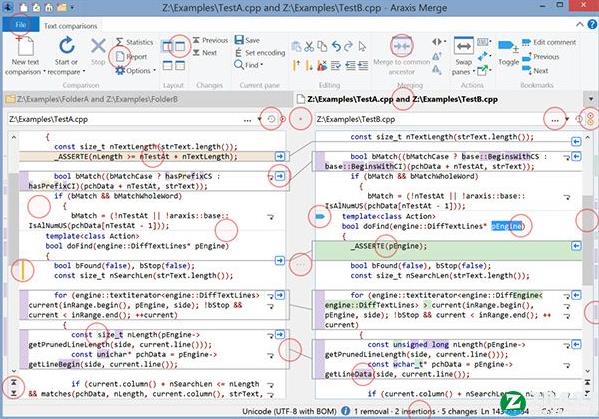
Task: Click the Z:\Examples\TestB.cpp path field
Action: point(431,120)
